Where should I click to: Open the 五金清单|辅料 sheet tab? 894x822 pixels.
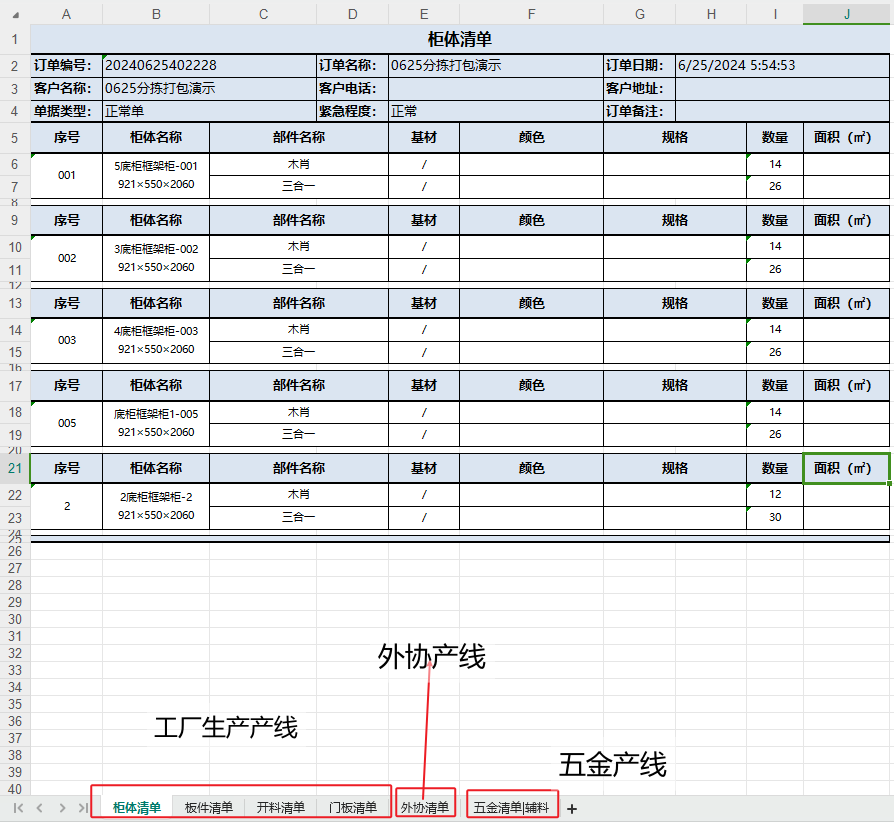[x=511, y=808]
